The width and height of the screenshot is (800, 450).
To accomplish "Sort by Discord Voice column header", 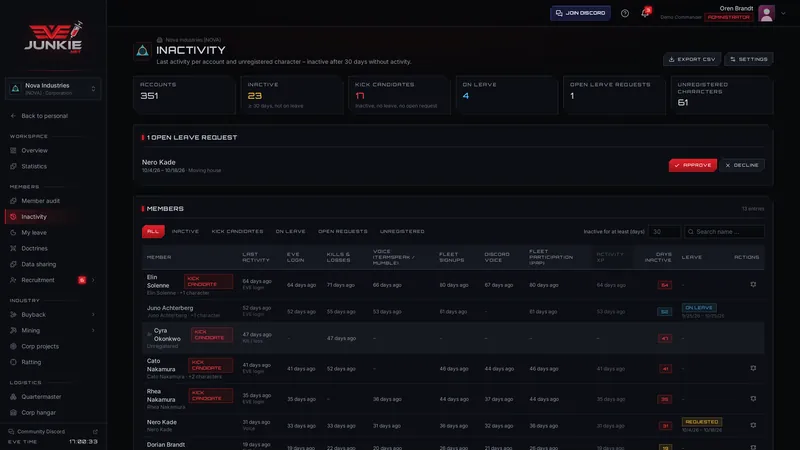I will [x=497, y=257].
